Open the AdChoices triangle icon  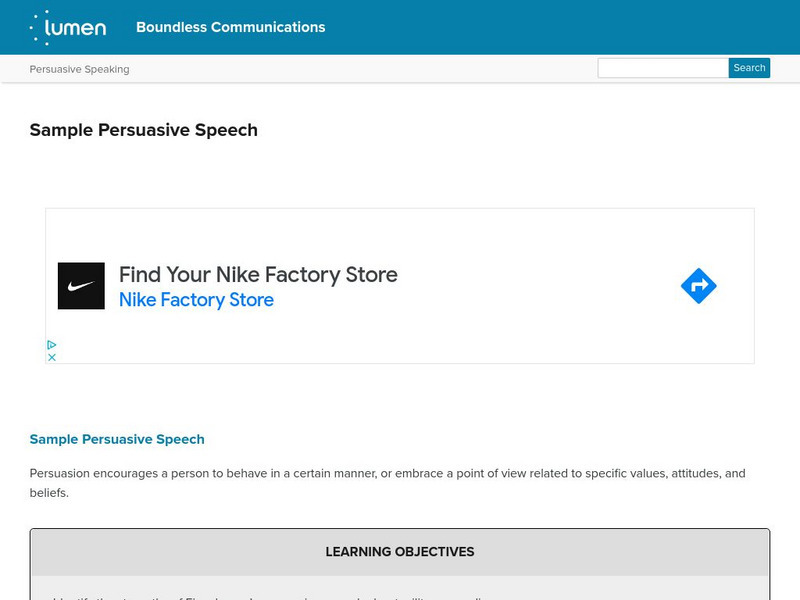52,345
